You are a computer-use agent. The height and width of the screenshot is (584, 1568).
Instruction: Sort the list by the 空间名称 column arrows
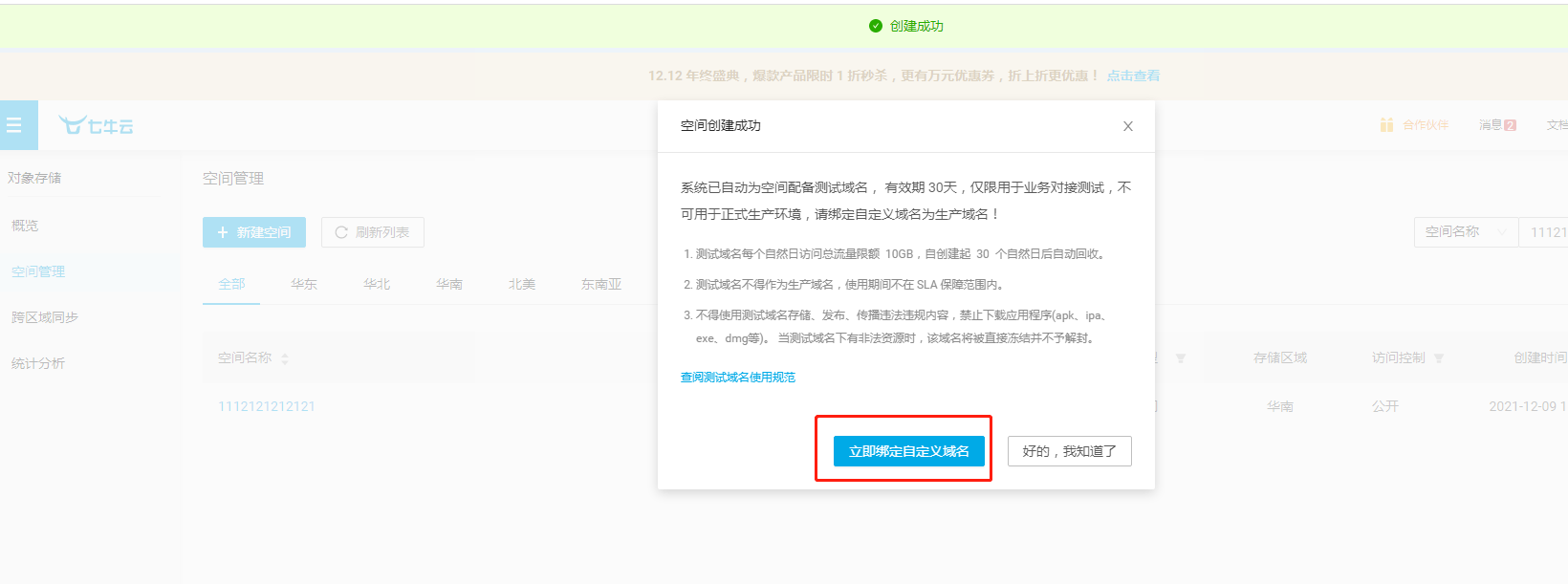click(285, 358)
